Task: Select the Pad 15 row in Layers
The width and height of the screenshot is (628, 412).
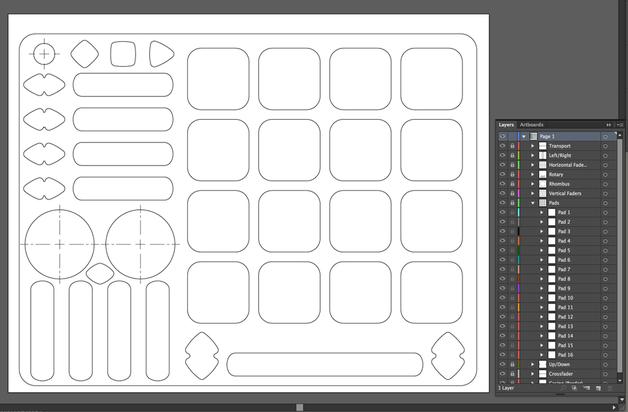Action: click(x=558, y=346)
